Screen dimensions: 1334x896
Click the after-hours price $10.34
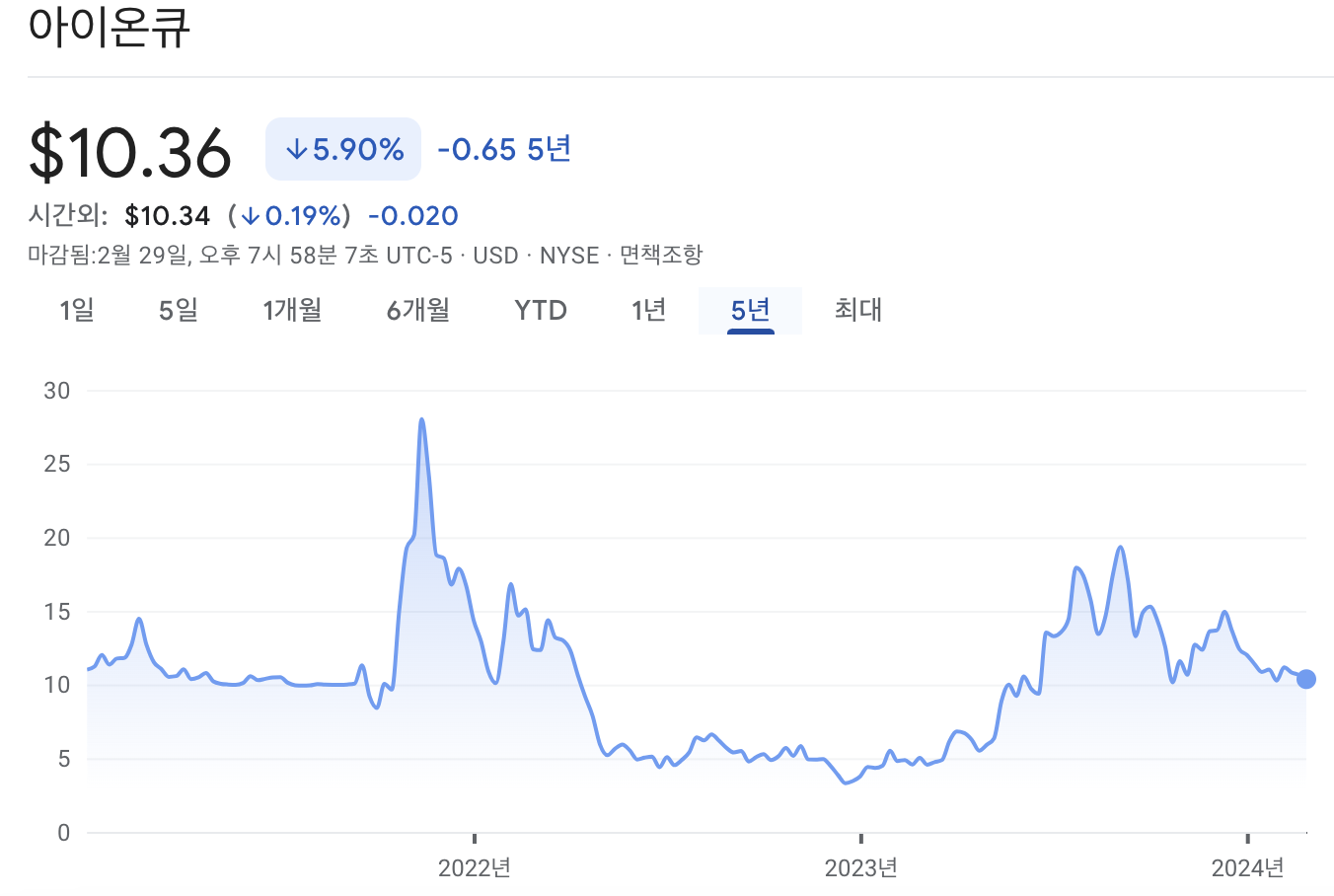[168, 215]
